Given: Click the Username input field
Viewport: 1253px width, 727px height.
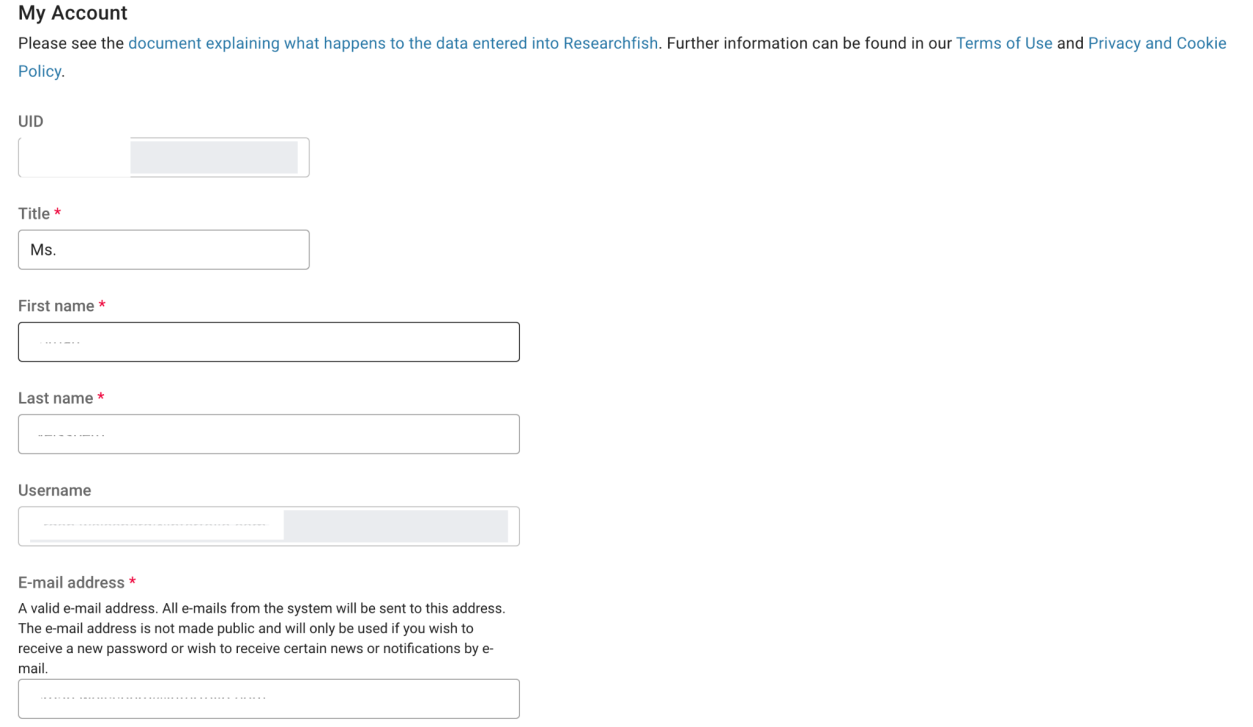Looking at the screenshot, I should (x=268, y=526).
